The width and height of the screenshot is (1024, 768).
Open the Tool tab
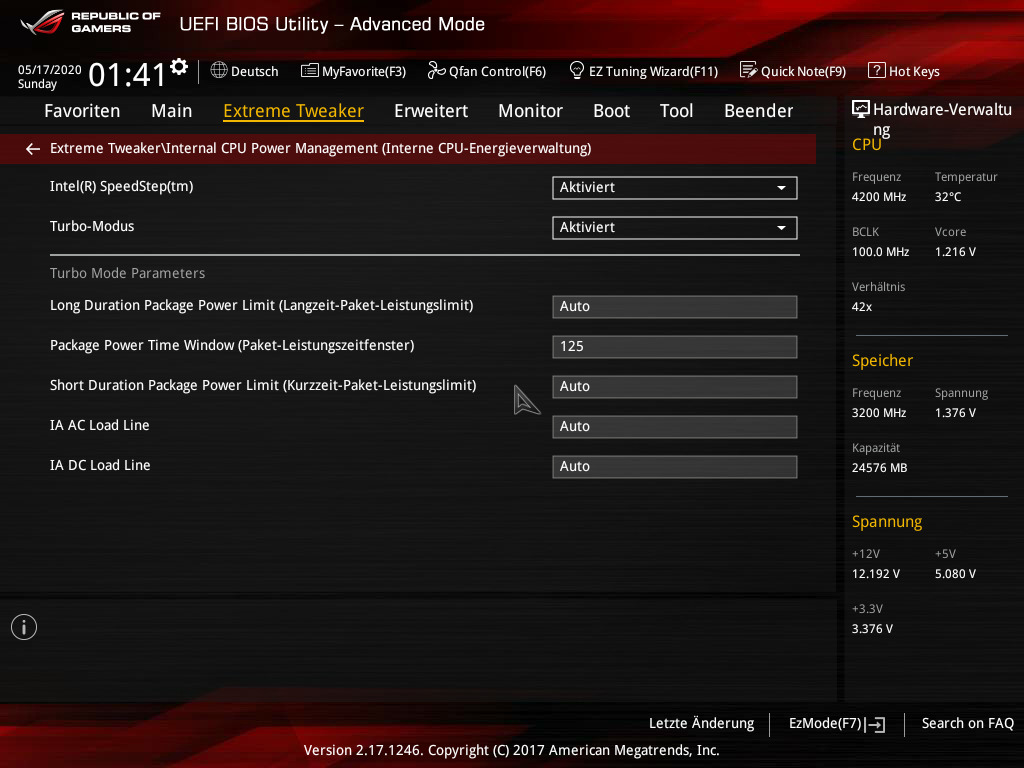tap(677, 111)
